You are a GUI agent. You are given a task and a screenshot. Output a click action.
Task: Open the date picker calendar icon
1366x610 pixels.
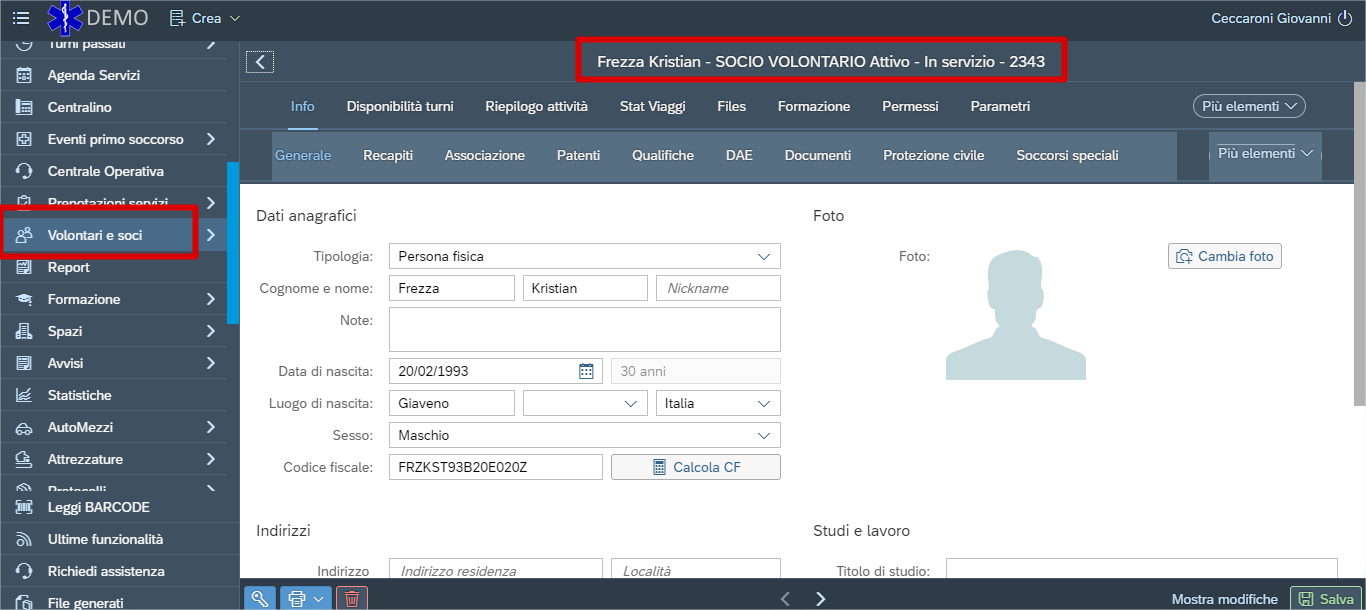click(x=586, y=371)
